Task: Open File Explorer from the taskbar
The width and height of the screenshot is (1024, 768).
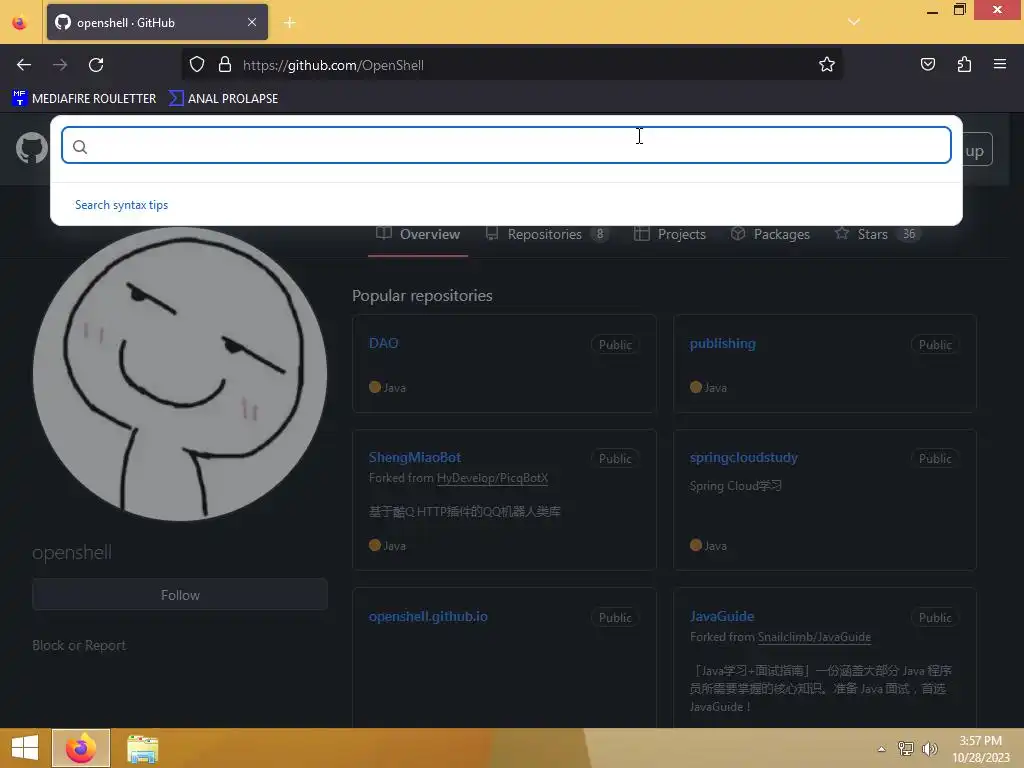Action: click(142, 748)
